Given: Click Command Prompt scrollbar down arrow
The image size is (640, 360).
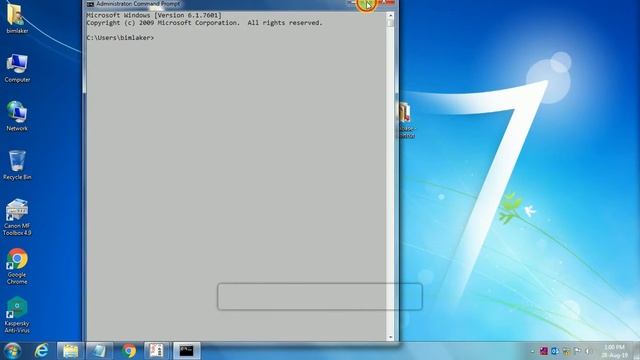Looking at the screenshot, I should (391, 337).
